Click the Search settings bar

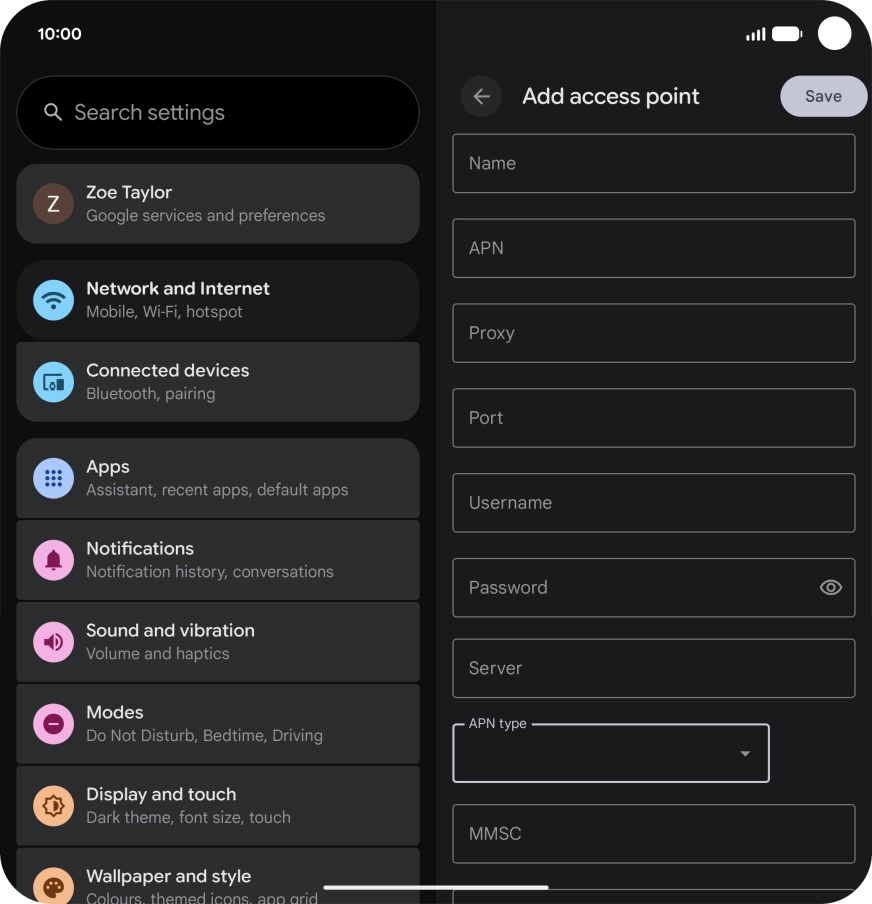218,112
